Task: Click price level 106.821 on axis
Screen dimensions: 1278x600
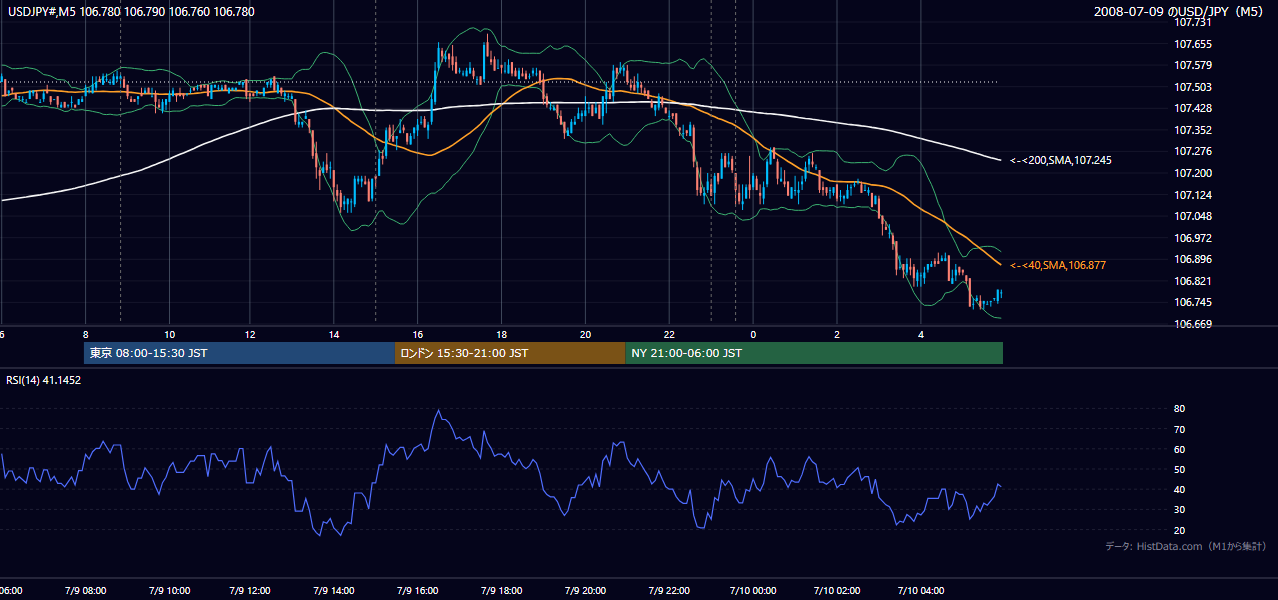Action: pos(1193,281)
